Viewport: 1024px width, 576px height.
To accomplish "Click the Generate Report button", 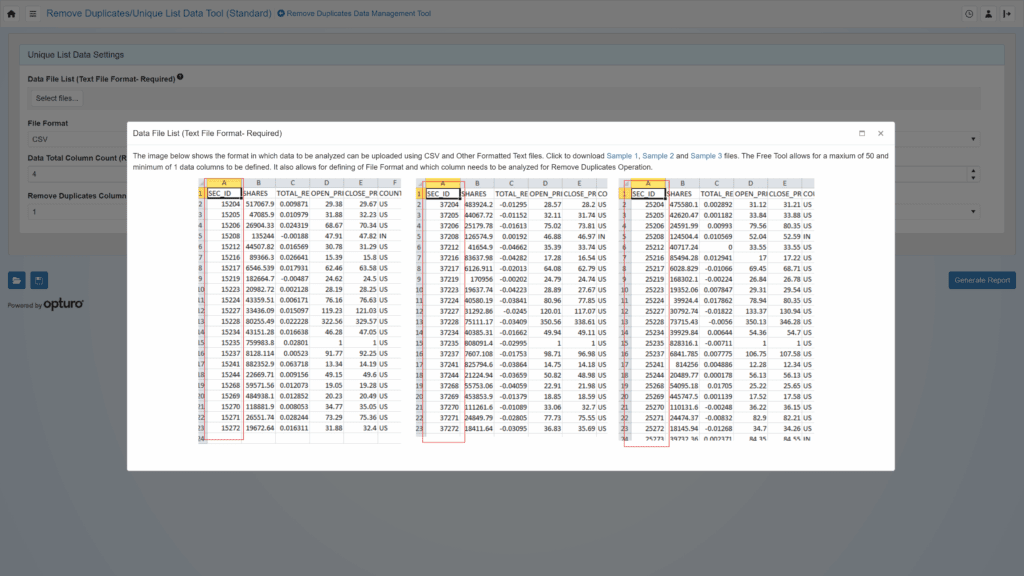I will point(981,280).
